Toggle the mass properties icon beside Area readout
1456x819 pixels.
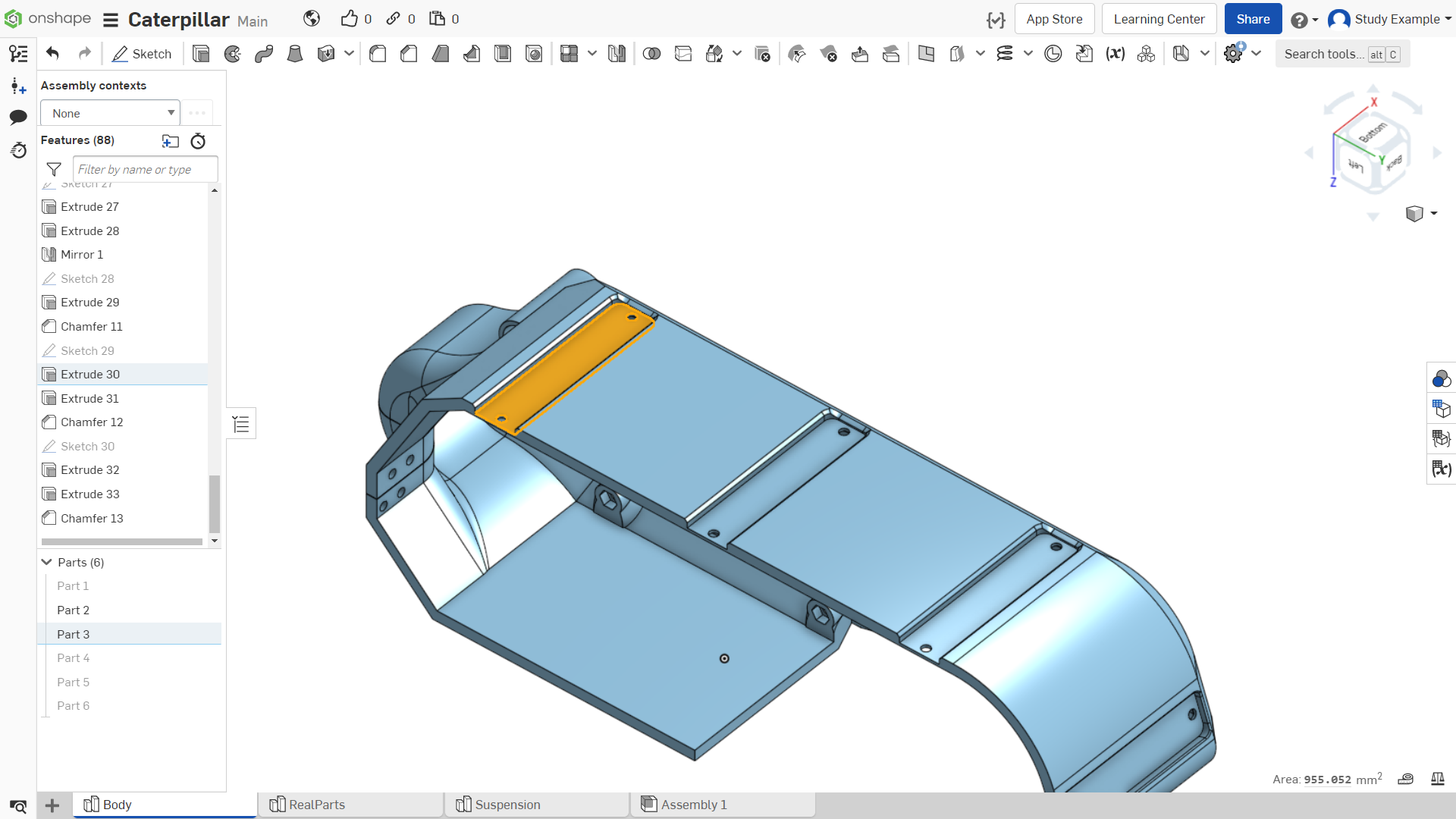[x=1405, y=779]
